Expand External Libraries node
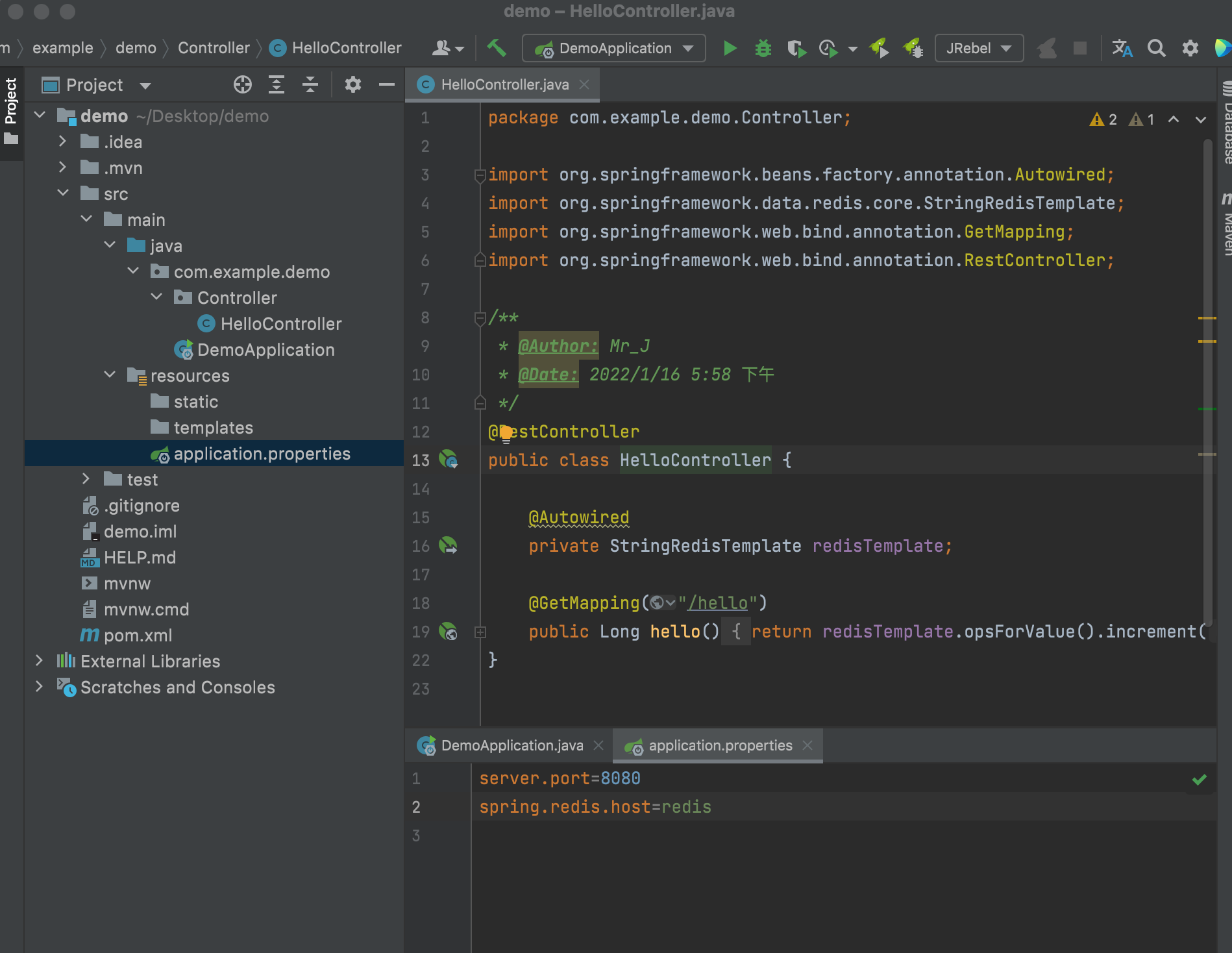Image resolution: width=1232 pixels, height=953 pixels. [x=39, y=661]
